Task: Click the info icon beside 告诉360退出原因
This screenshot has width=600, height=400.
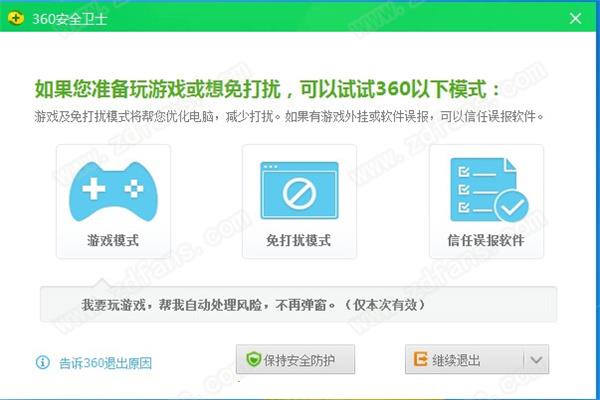Action: click(43, 362)
